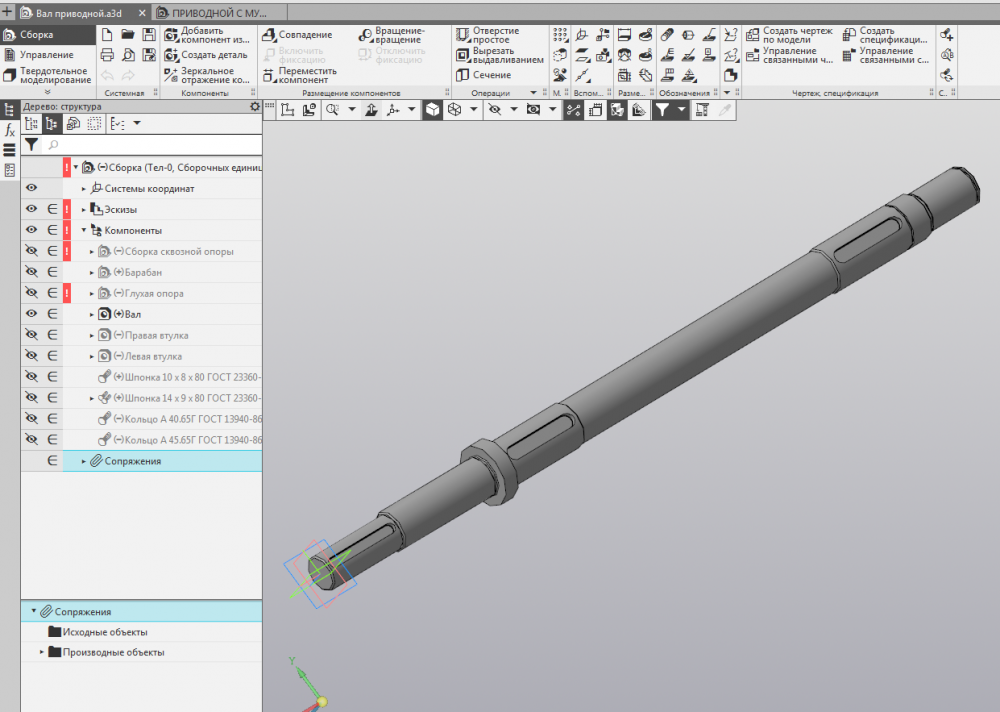Click the save icon in Системная panel
The width and height of the screenshot is (1000, 712).
click(148, 34)
